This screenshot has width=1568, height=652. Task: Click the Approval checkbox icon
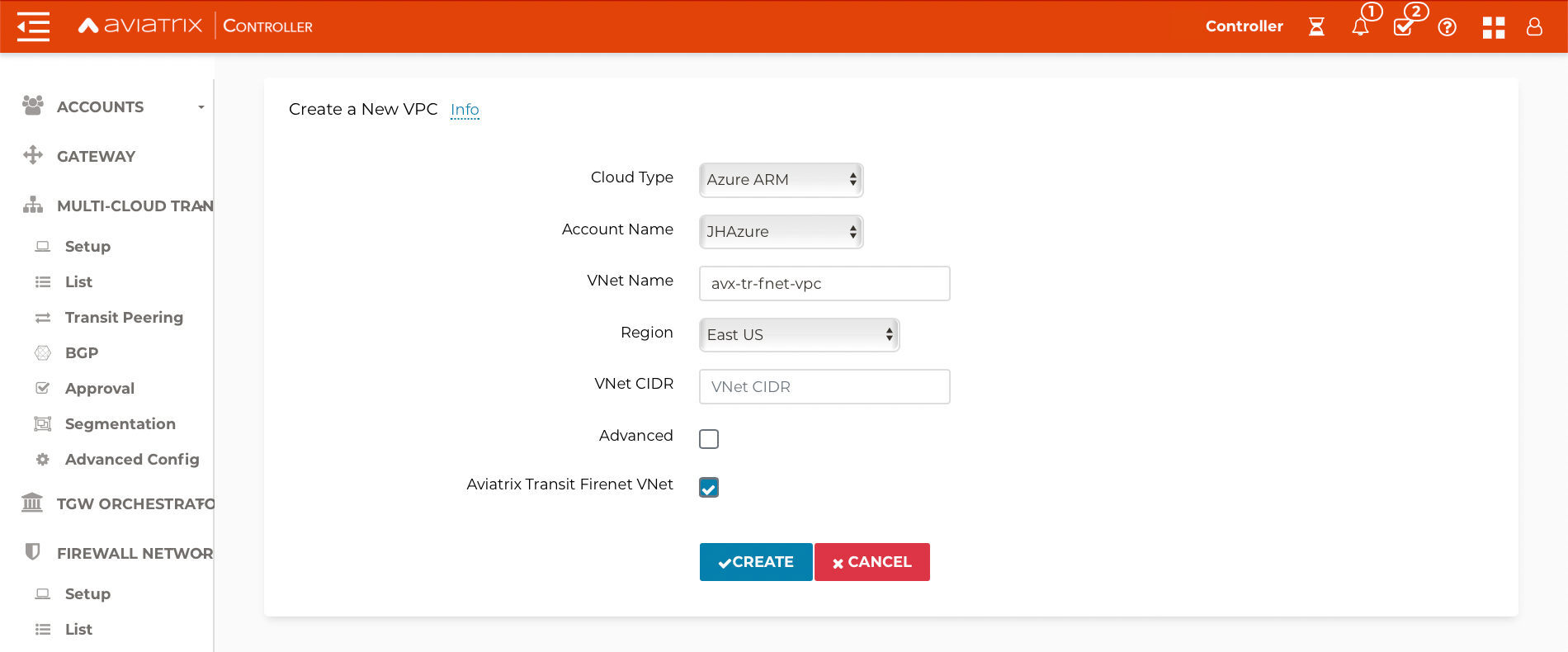pyautogui.click(x=43, y=388)
